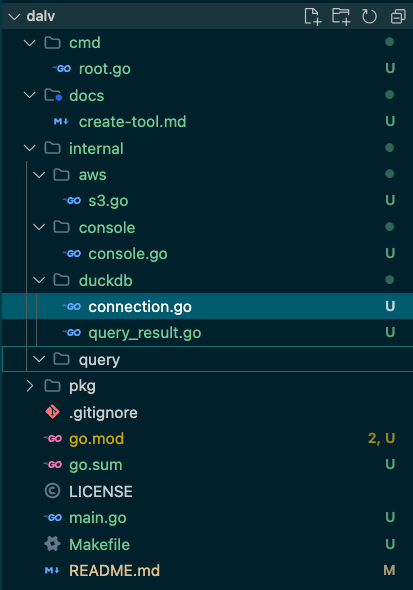The image size is (413, 590).
Task: Click the internal folder name
Action: pyautogui.click(x=96, y=149)
